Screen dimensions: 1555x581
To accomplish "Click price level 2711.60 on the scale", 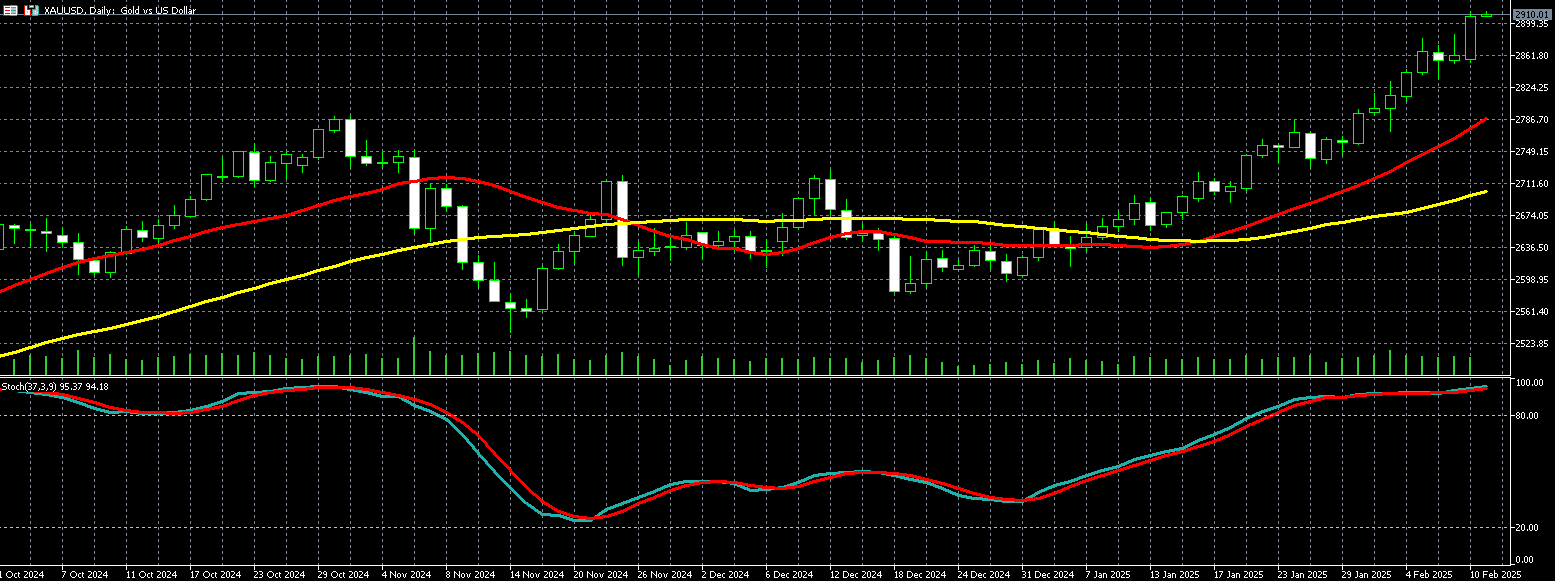I will [1531, 184].
